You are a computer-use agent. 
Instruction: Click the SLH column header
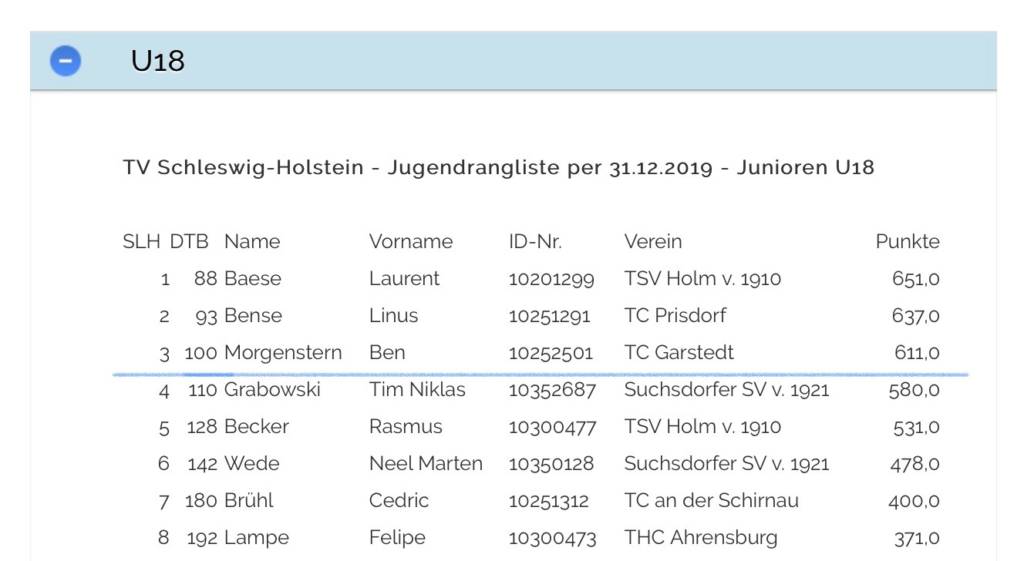141,242
